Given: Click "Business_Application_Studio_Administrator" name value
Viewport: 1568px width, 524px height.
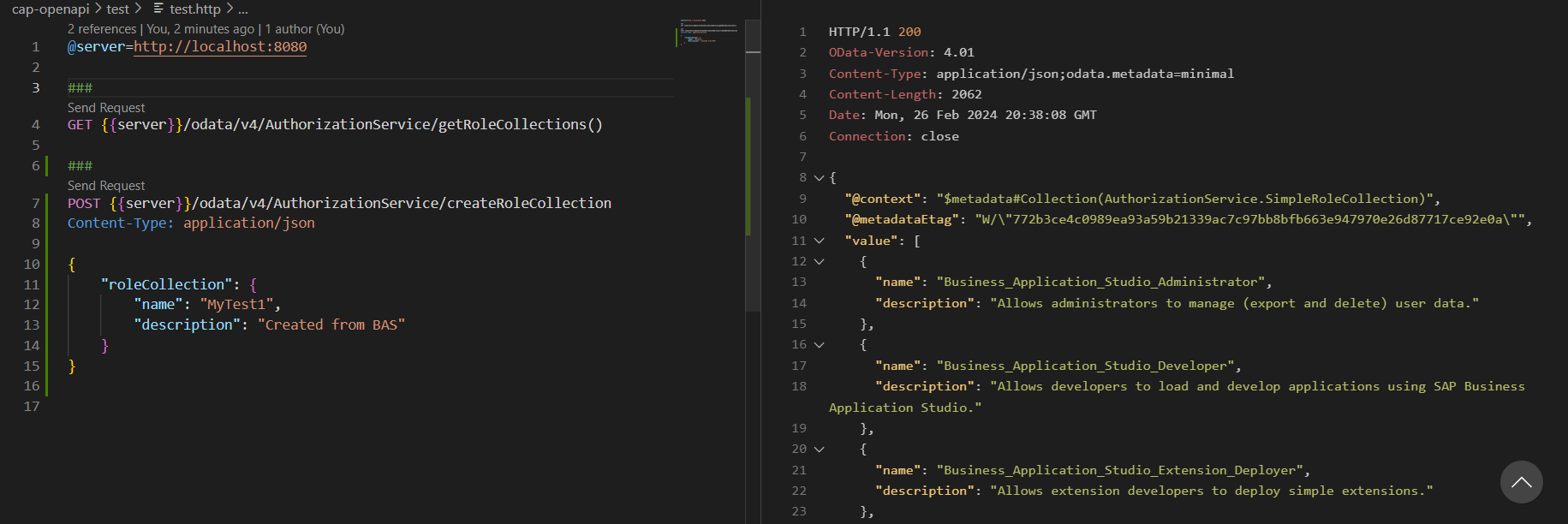Looking at the screenshot, I should [x=1100, y=283].
